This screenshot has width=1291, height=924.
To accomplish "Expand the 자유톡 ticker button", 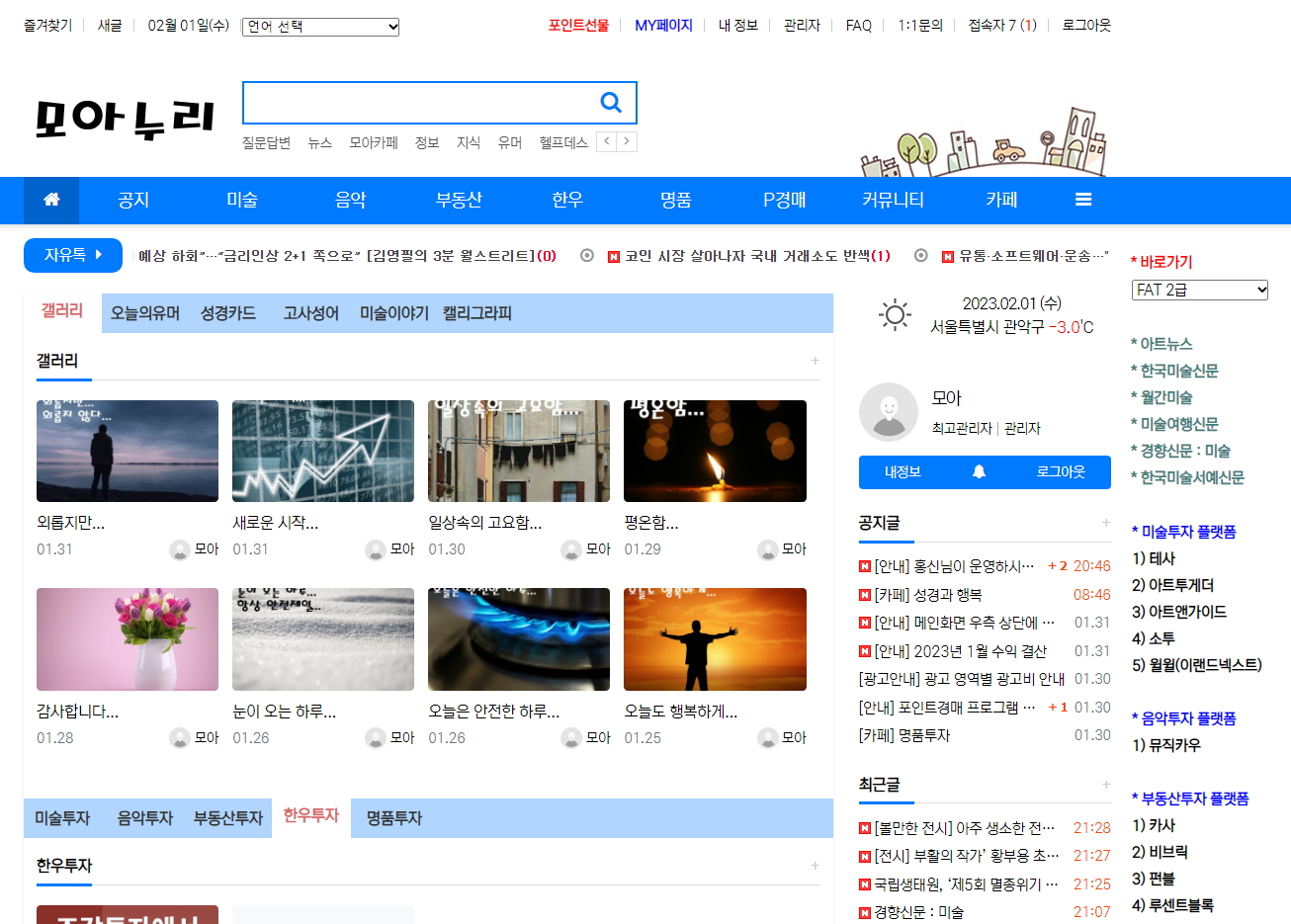I will point(73,255).
